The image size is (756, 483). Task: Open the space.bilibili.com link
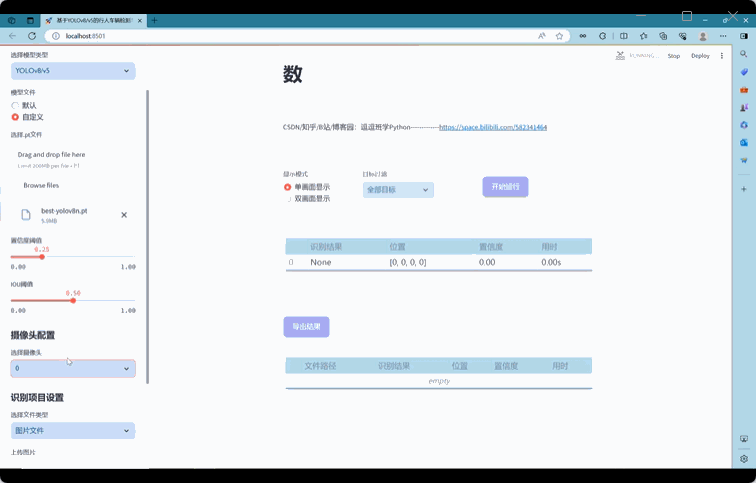[x=493, y=127]
